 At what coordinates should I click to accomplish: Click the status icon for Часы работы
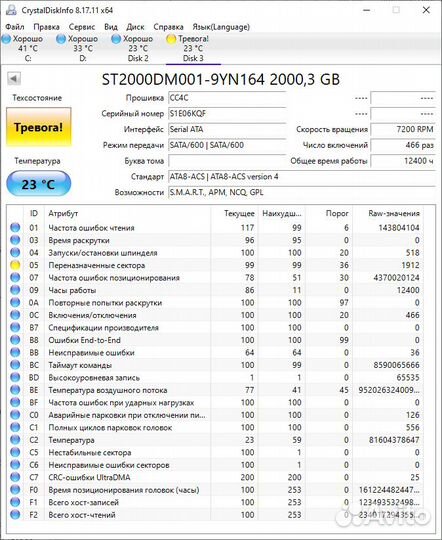[x=15, y=290]
